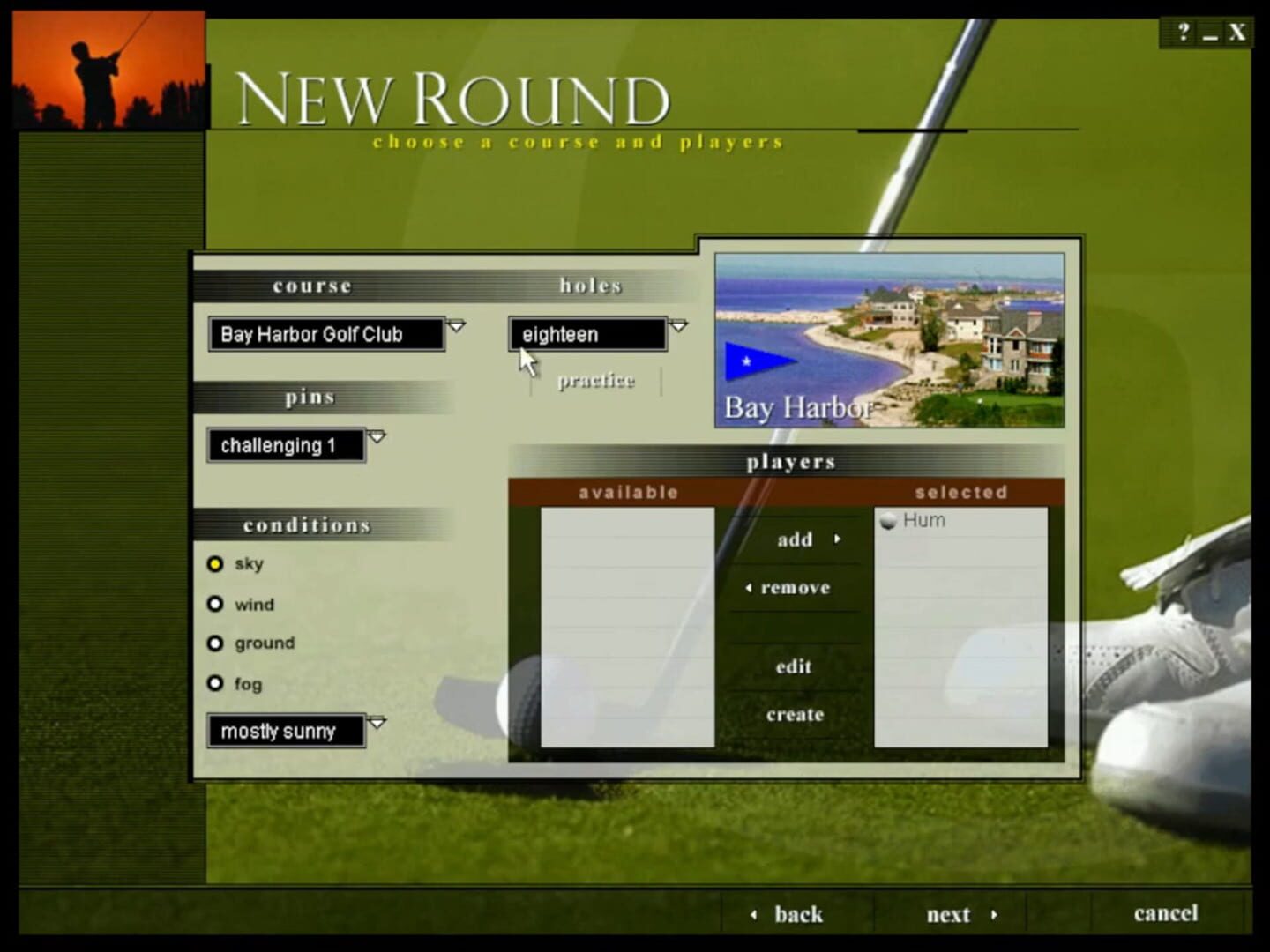Screen dimensions: 1270x952
Task: Enable the ground conditions option
Action: [x=215, y=643]
